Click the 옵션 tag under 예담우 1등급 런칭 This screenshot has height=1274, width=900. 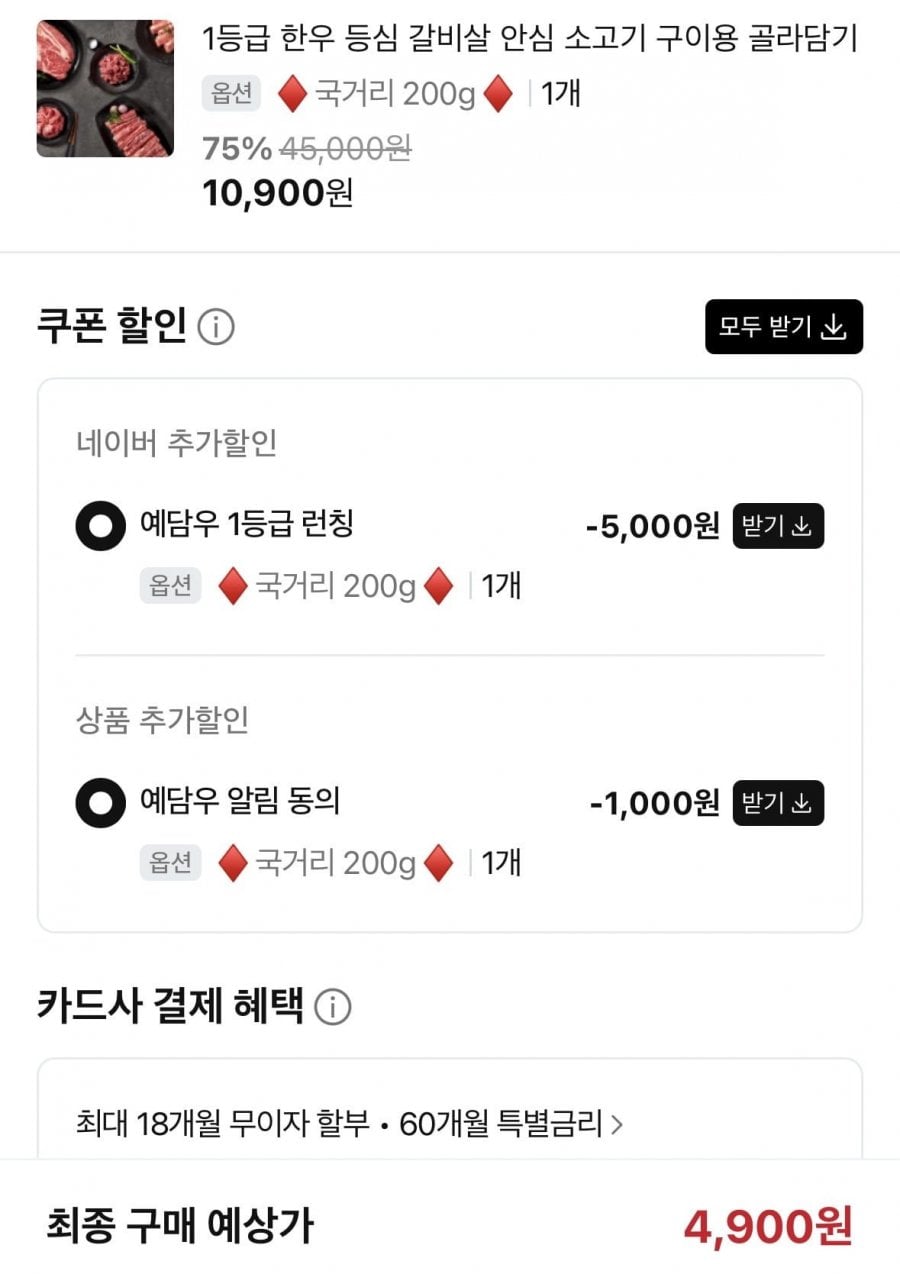pos(170,586)
